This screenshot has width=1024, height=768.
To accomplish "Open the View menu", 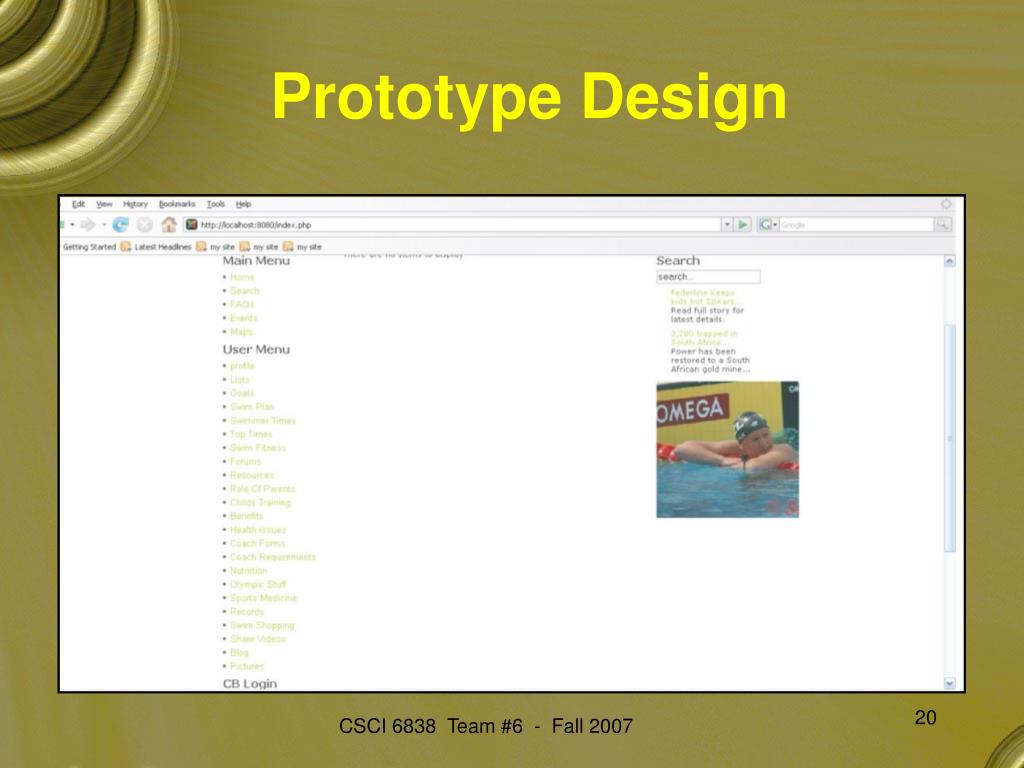I will coord(104,204).
